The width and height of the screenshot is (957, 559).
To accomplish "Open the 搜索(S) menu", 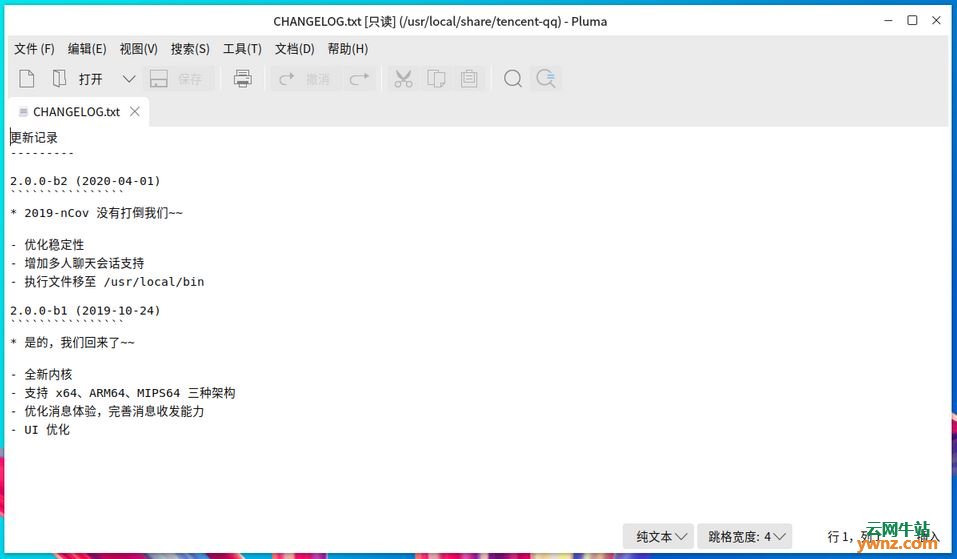I will [x=190, y=49].
